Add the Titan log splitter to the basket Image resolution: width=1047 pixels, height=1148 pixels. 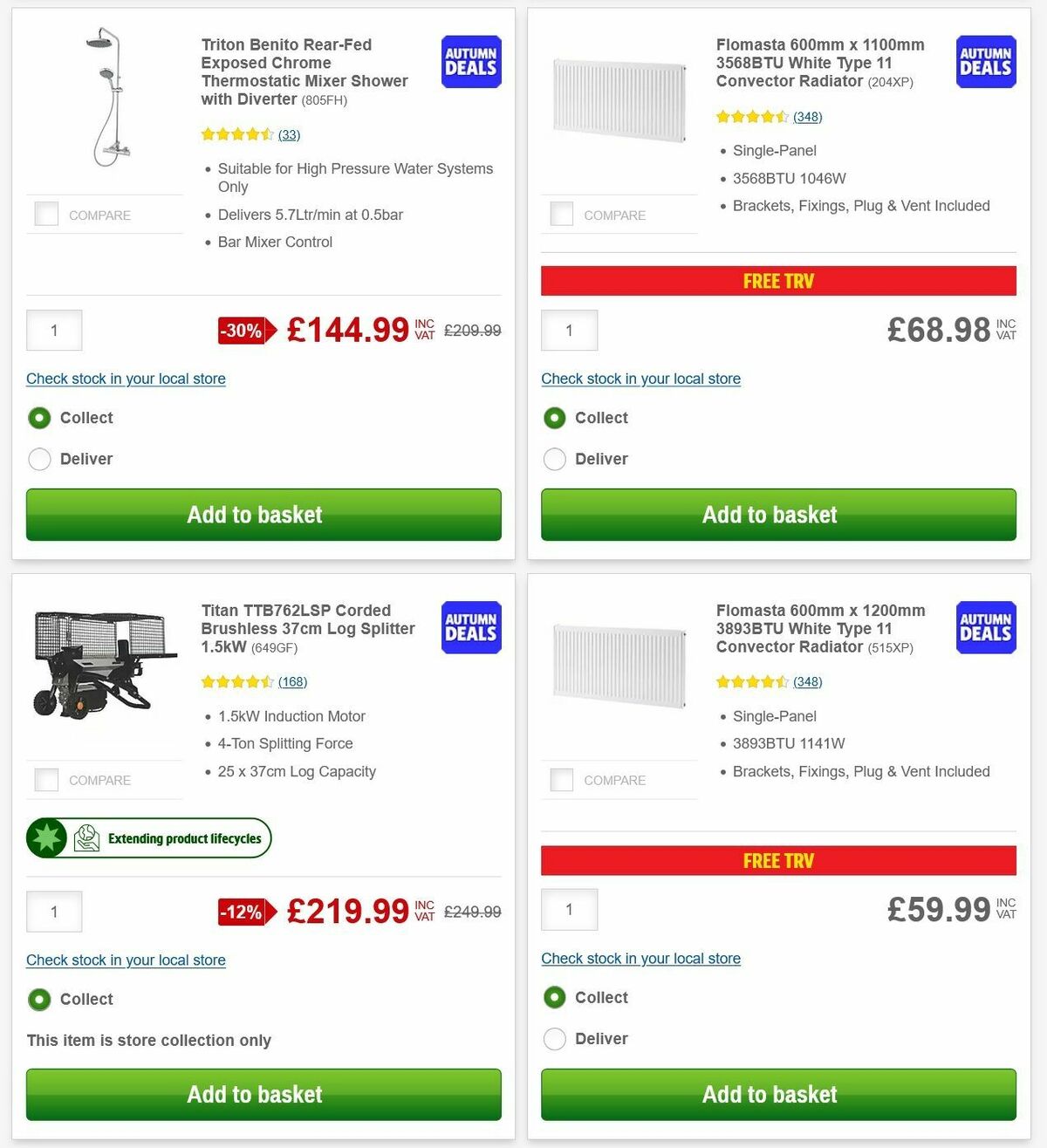263,1095
